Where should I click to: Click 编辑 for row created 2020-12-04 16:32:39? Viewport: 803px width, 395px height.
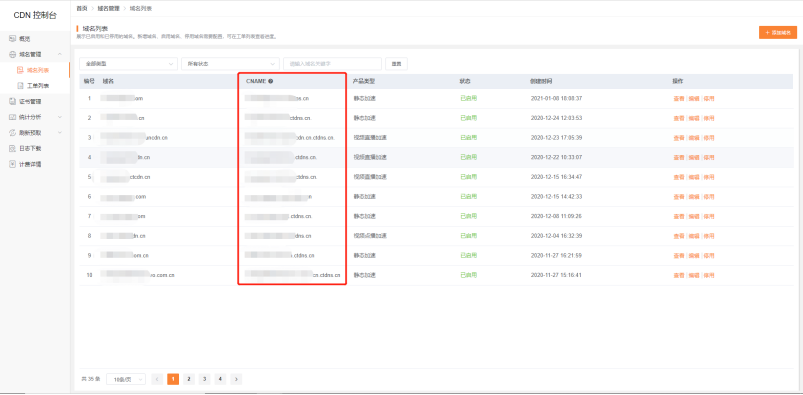click(x=693, y=236)
